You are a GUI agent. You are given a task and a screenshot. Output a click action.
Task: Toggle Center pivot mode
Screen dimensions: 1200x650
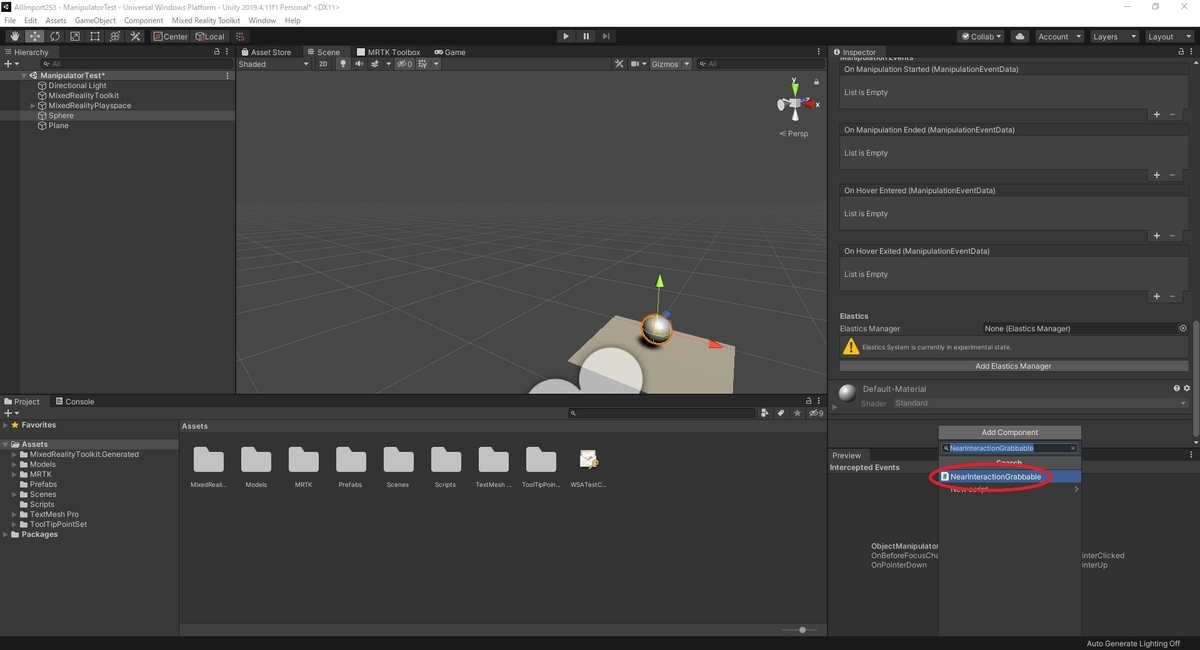coord(170,36)
